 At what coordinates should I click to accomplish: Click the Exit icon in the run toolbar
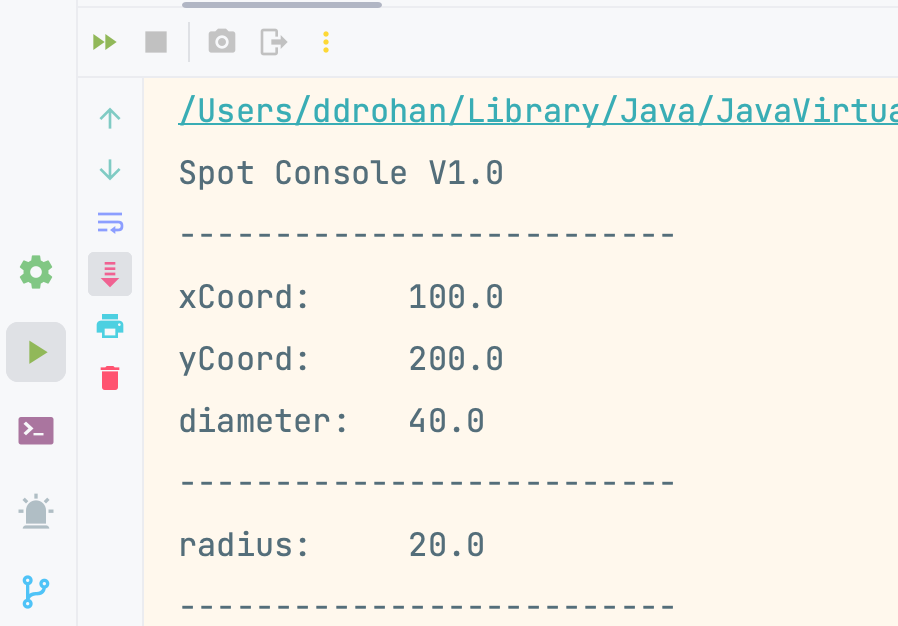pos(273,42)
